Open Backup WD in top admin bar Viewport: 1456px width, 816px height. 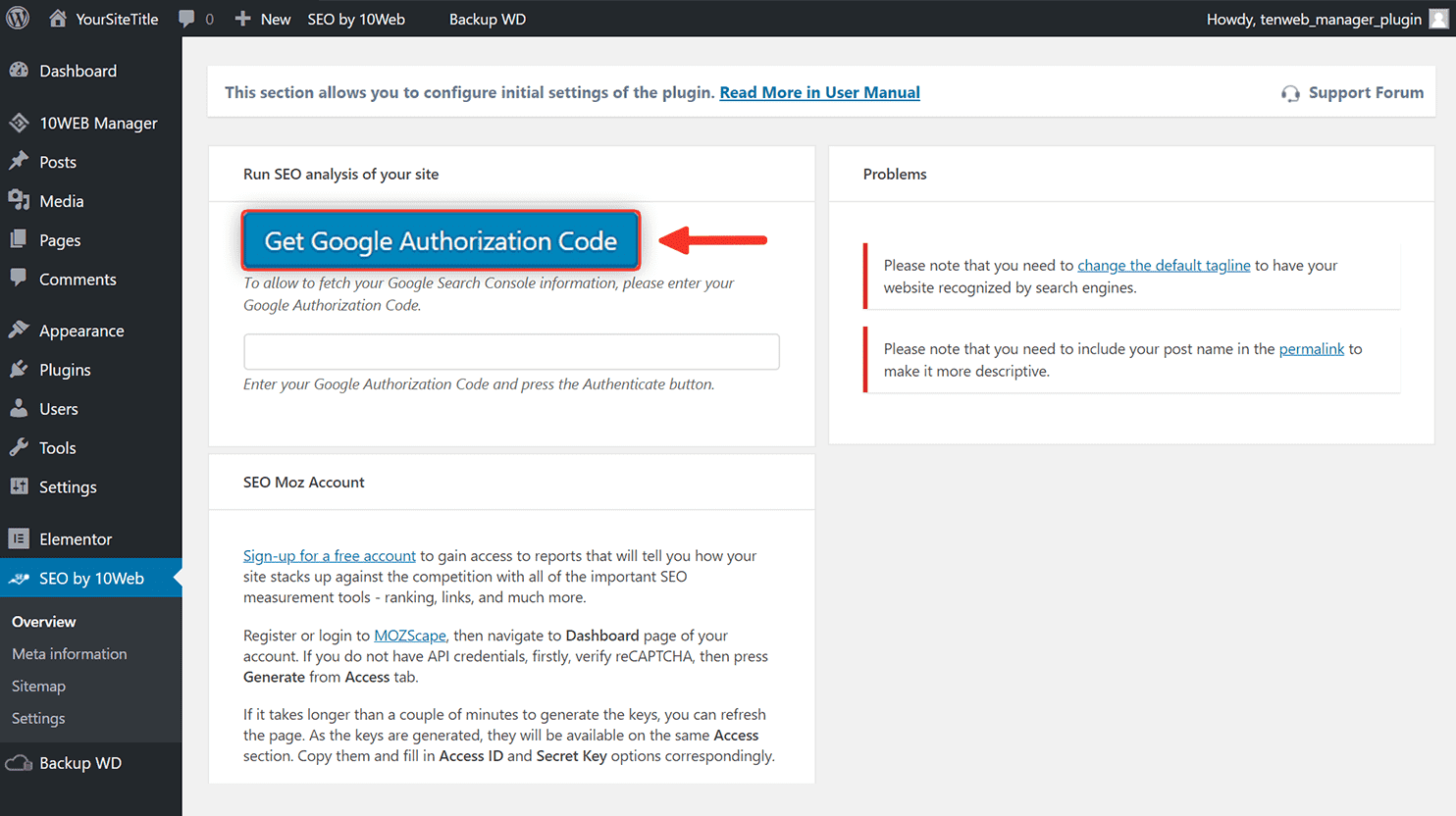[x=488, y=19]
